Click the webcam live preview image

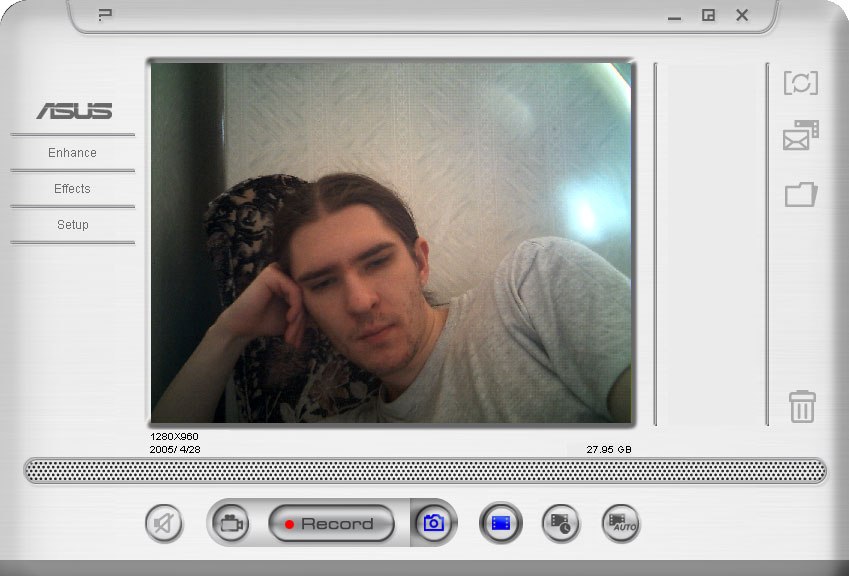pyautogui.click(x=391, y=242)
